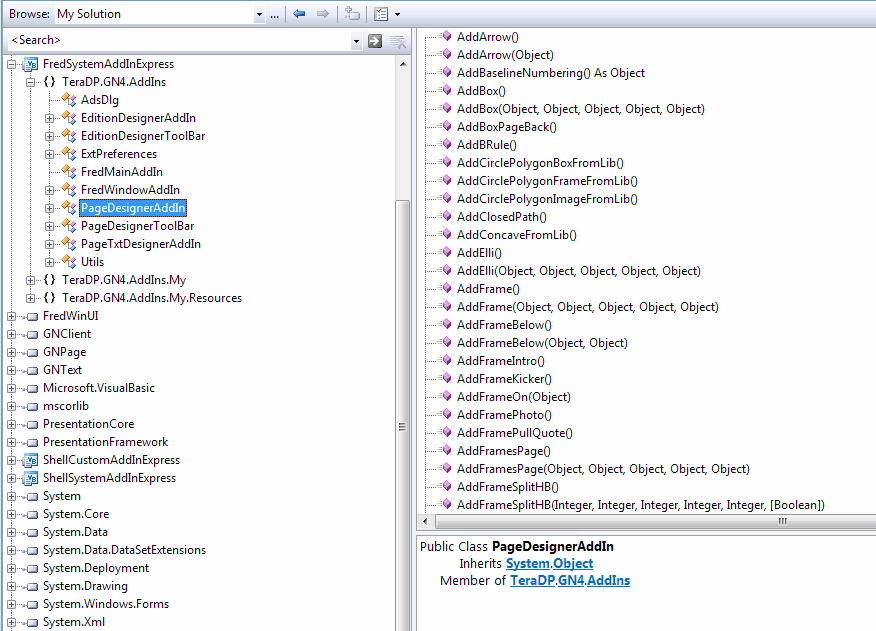
Task: Collapse the FredSystemAddInExpress project node
Action: tap(11, 64)
